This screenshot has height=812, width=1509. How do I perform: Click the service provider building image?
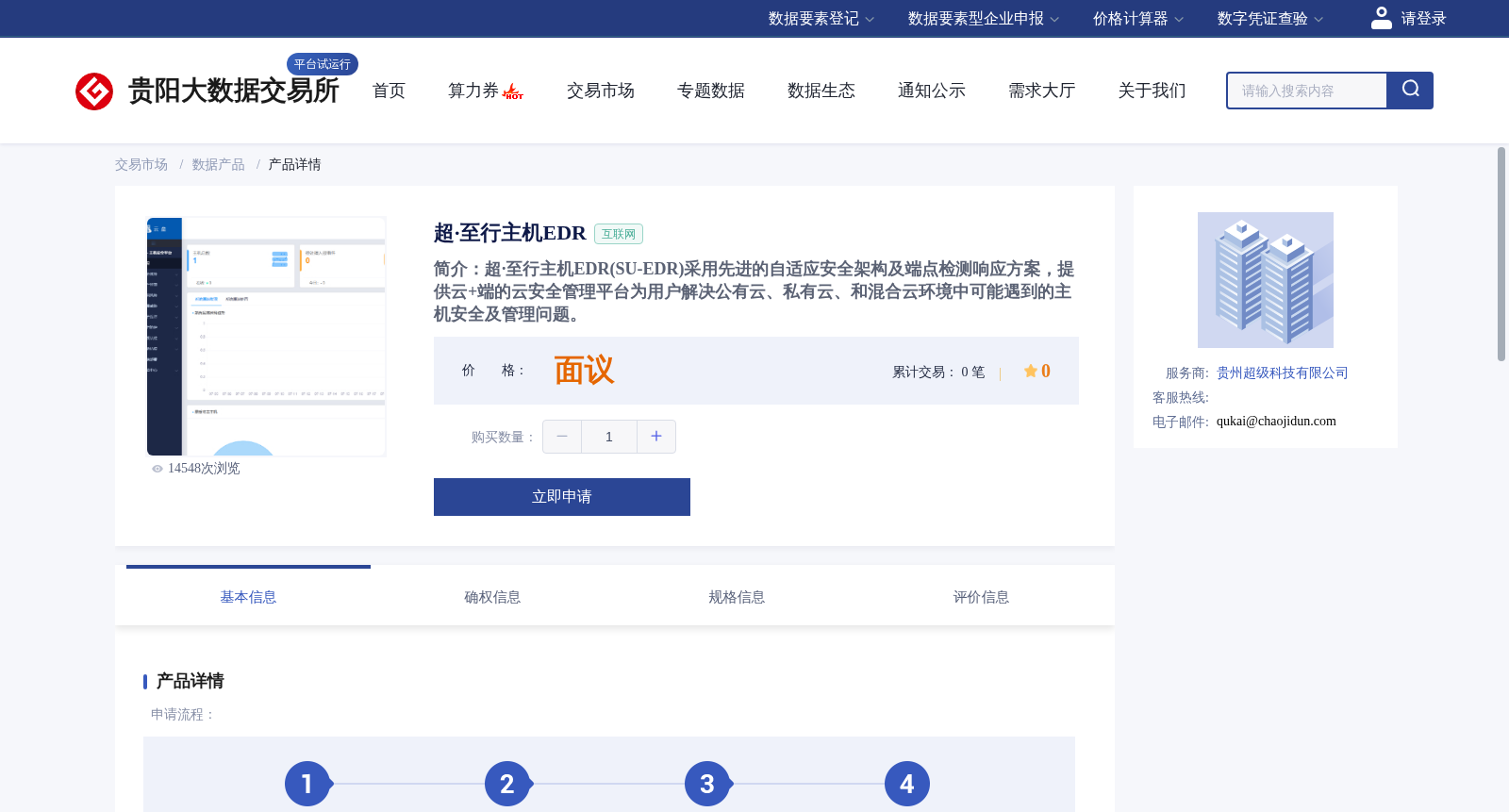click(x=1266, y=280)
